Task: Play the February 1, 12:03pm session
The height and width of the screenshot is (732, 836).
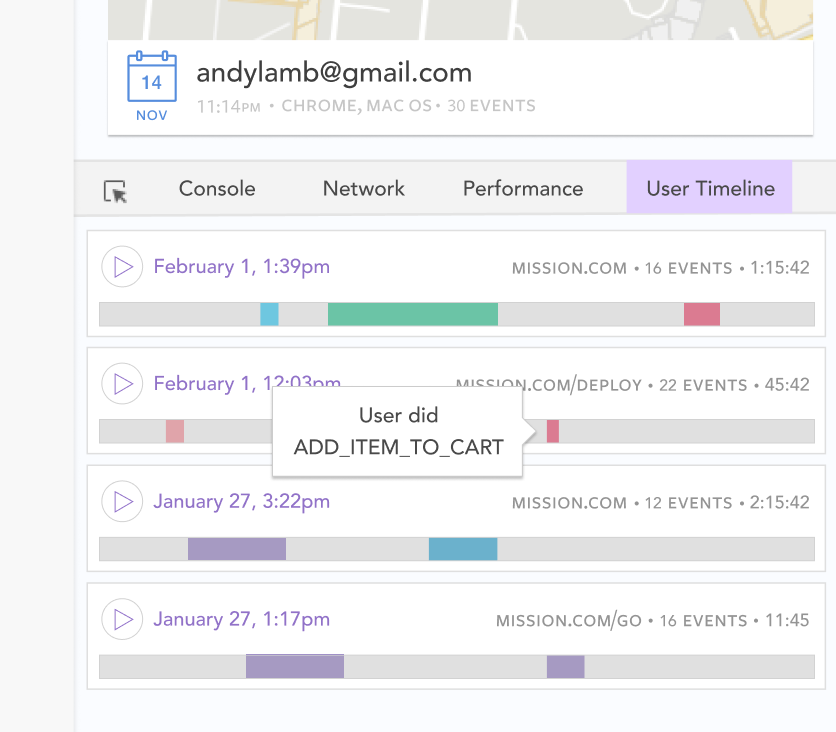Action: (x=122, y=383)
